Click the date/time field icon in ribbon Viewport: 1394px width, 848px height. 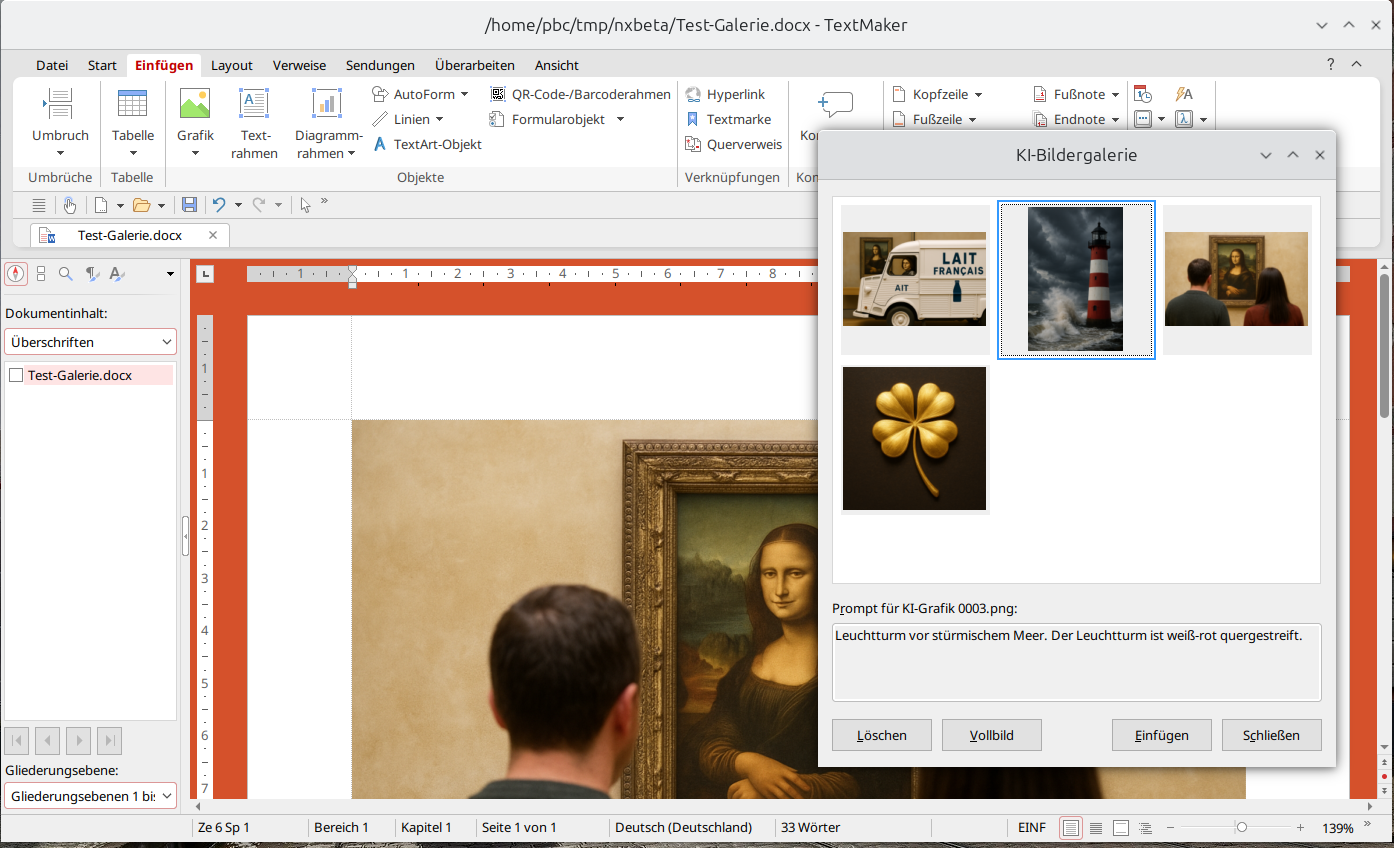(x=1143, y=94)
